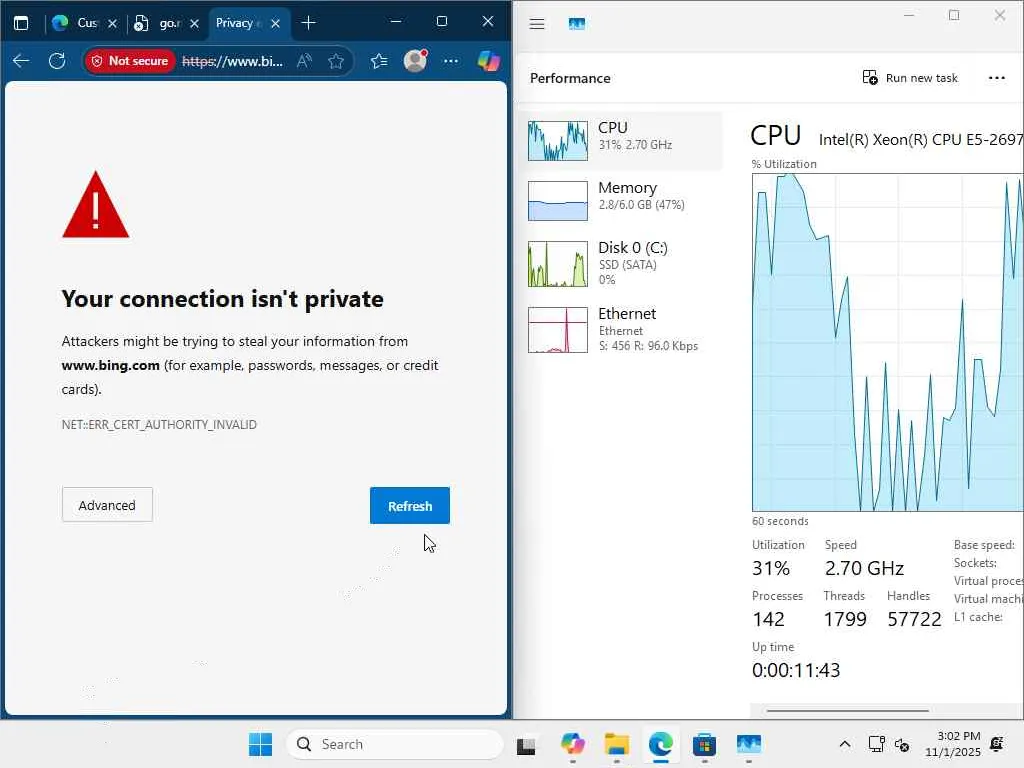Click the NET::ERR_CERT_AUTHORITY_INVALID error code
This screenshot has width=1024, height=768.
(159, 424)
